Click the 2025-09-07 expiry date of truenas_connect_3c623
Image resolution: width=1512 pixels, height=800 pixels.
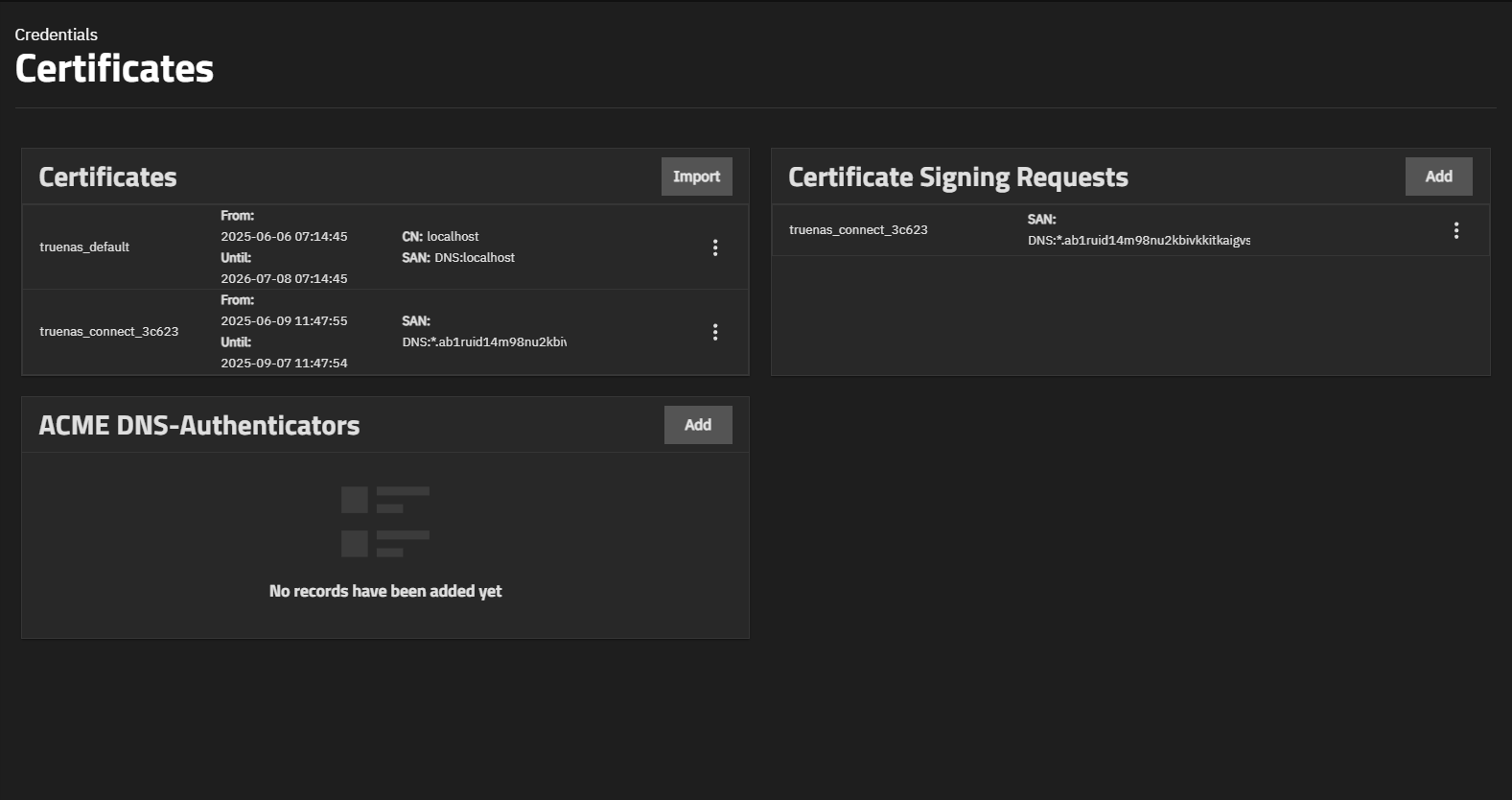pos(284,364)
